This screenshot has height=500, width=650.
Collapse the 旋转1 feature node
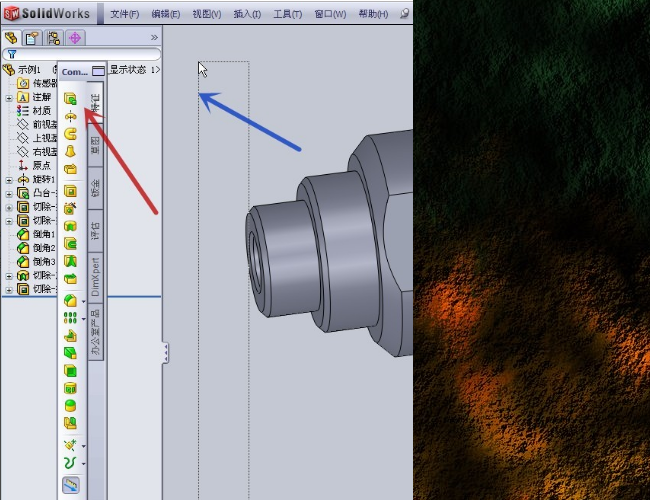[x=9, y=180]
